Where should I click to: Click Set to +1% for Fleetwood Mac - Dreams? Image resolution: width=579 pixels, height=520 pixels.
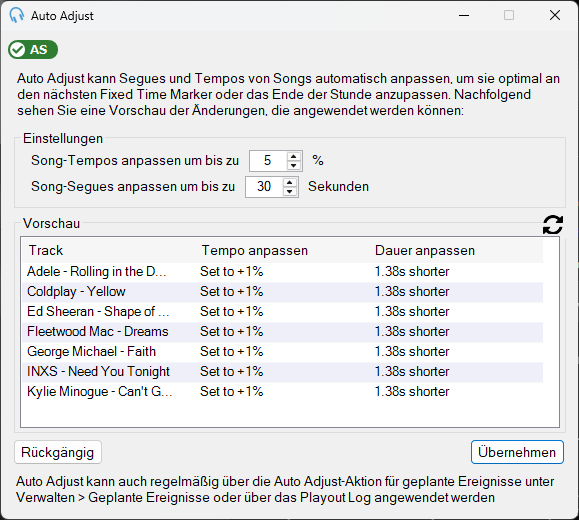(x=232, y=331)
